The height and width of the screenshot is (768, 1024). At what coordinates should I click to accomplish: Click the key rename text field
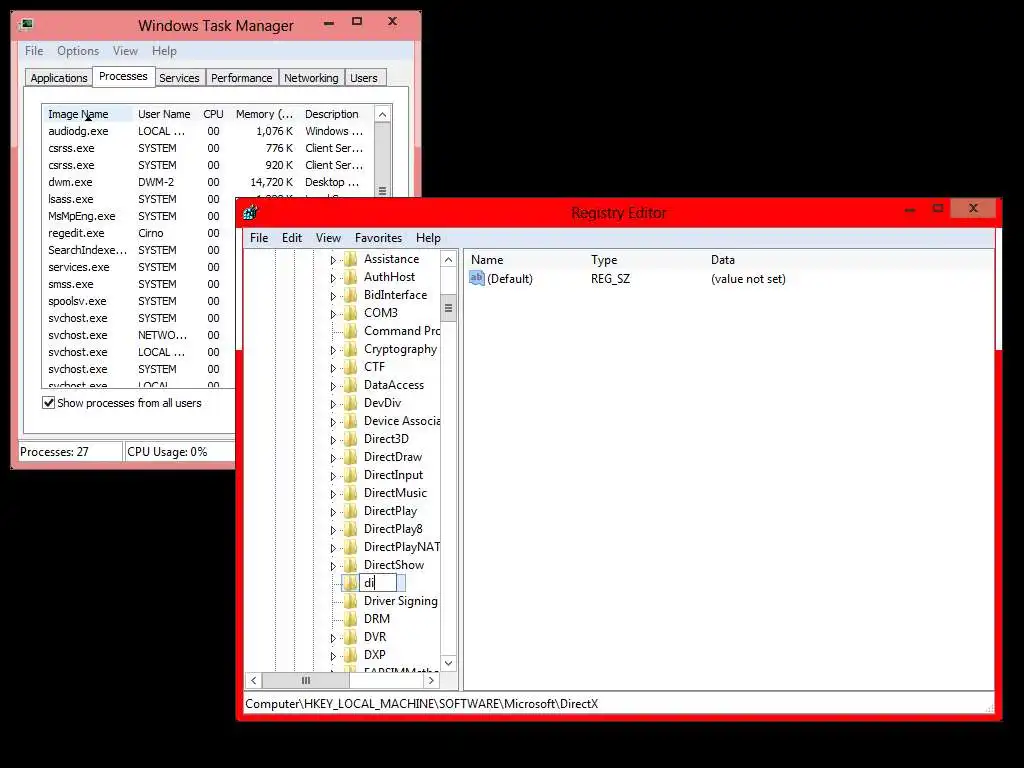point(378,583)
